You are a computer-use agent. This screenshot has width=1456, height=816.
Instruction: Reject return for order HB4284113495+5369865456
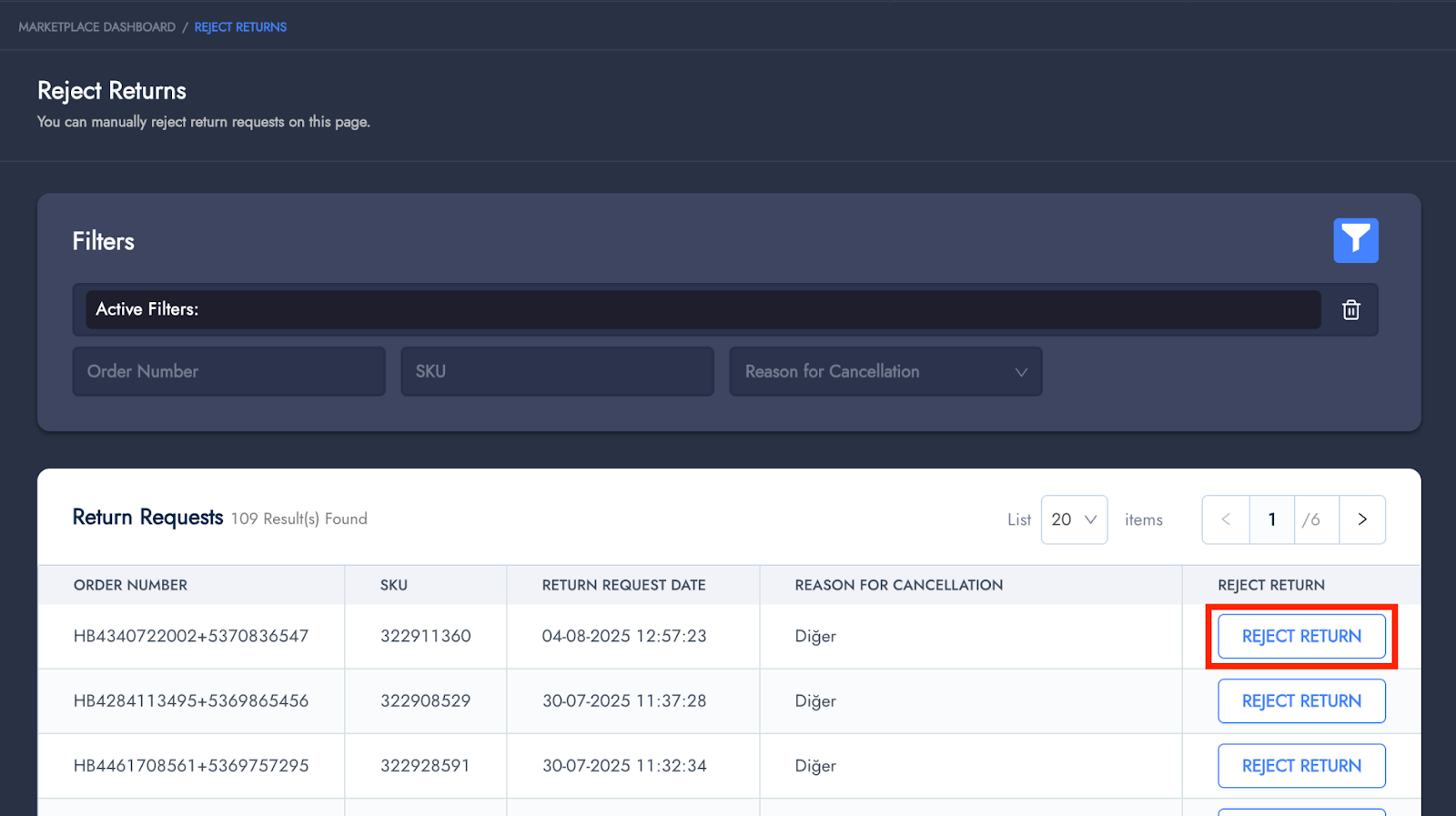[x=1301, y=701]
